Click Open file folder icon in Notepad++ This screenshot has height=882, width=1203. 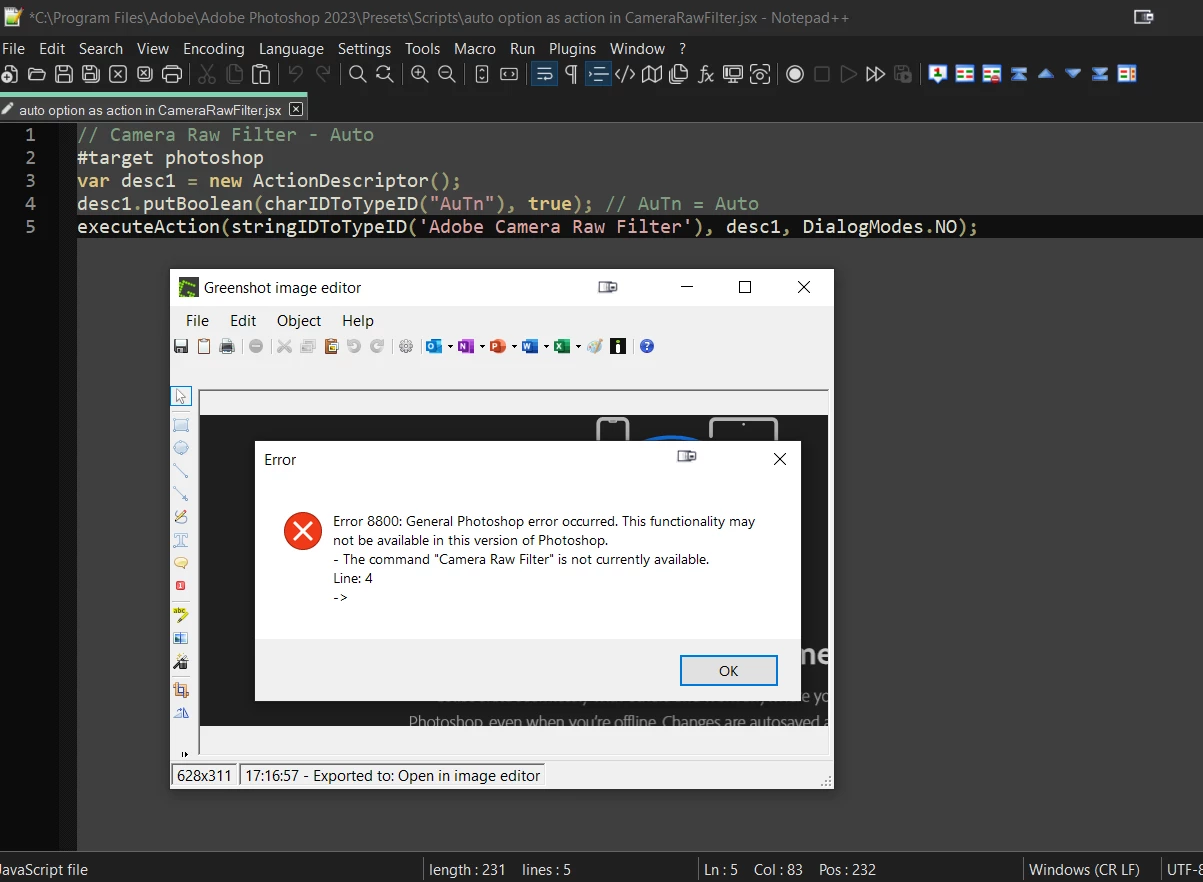pyautogui.click(x=37, y=74)
